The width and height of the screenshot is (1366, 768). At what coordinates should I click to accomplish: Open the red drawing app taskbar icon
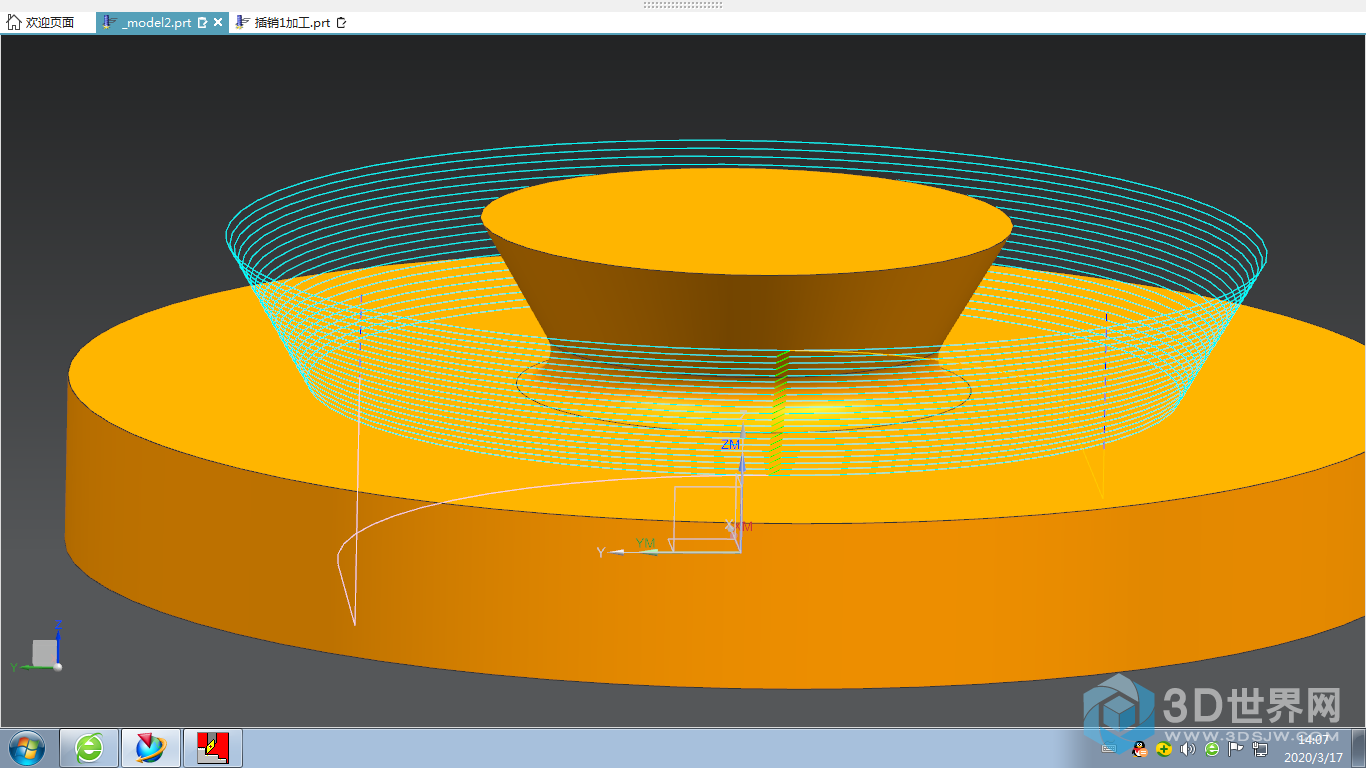point(213,747)
